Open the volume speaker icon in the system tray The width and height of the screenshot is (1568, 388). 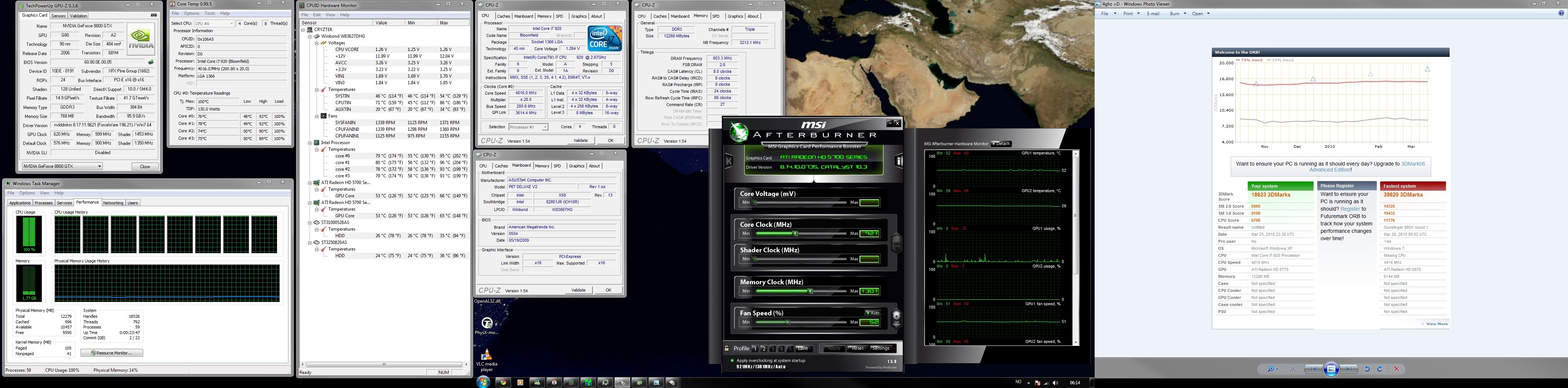[x=1055, y=382]
